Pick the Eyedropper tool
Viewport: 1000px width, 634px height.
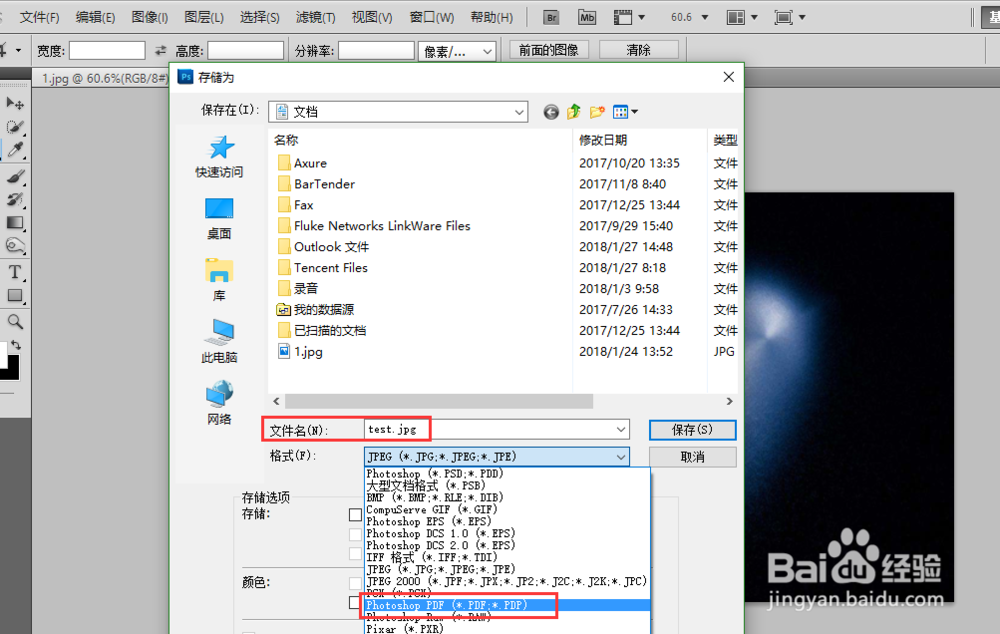click(x=14, y=151)
